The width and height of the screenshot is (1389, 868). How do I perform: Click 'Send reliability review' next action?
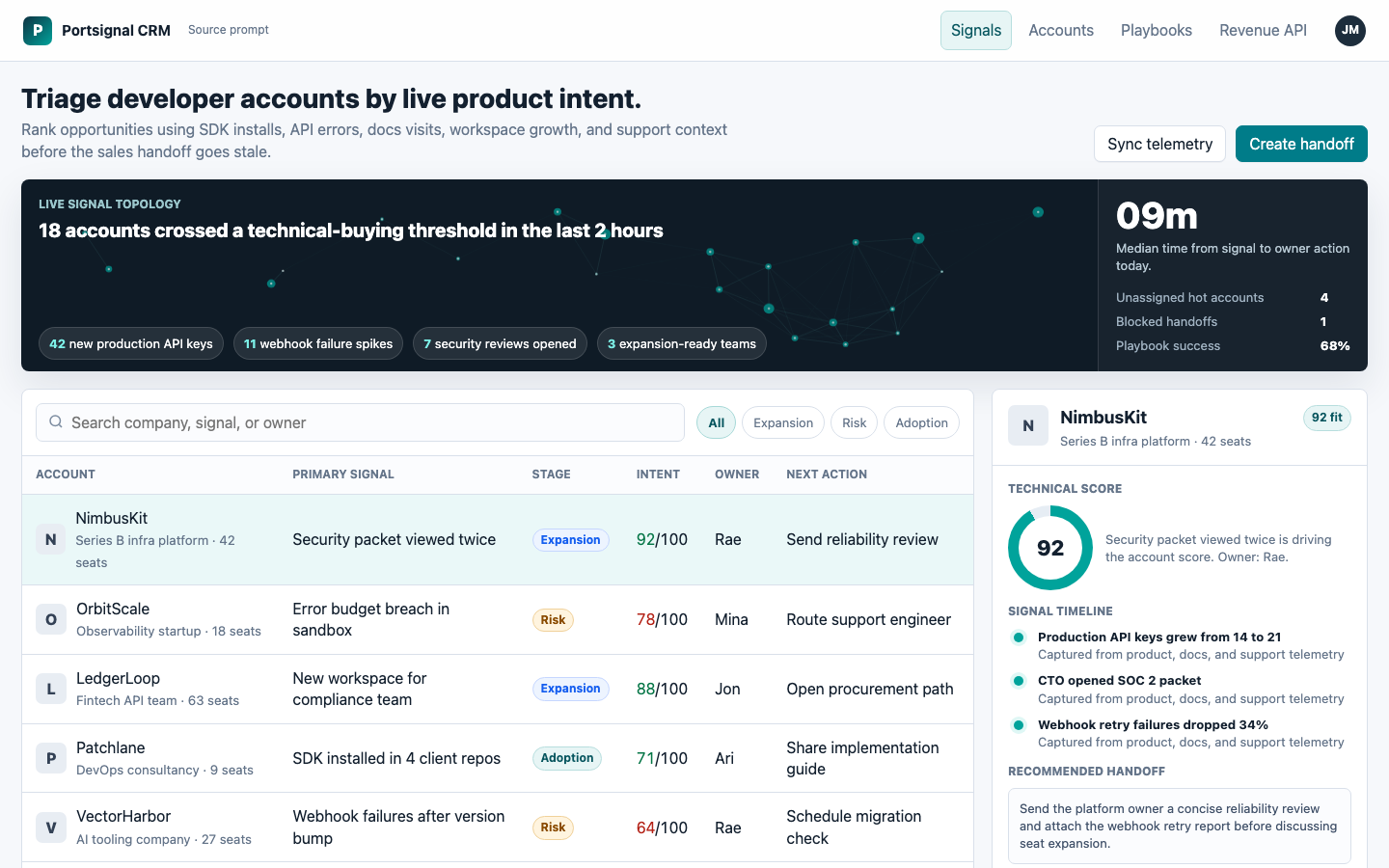[862, 540]
